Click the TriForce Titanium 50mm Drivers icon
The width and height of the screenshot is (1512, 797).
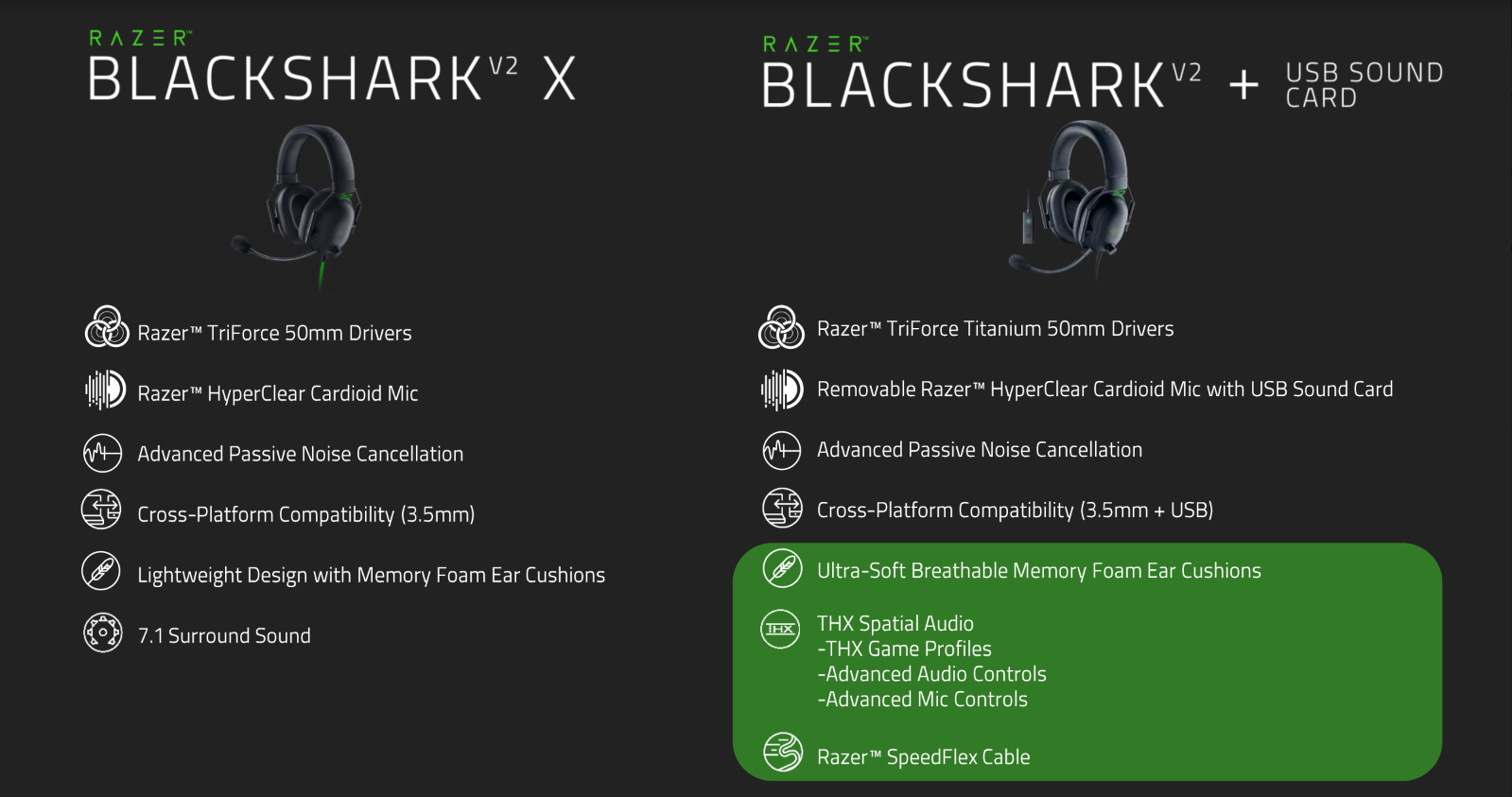[x=781, y=327]
